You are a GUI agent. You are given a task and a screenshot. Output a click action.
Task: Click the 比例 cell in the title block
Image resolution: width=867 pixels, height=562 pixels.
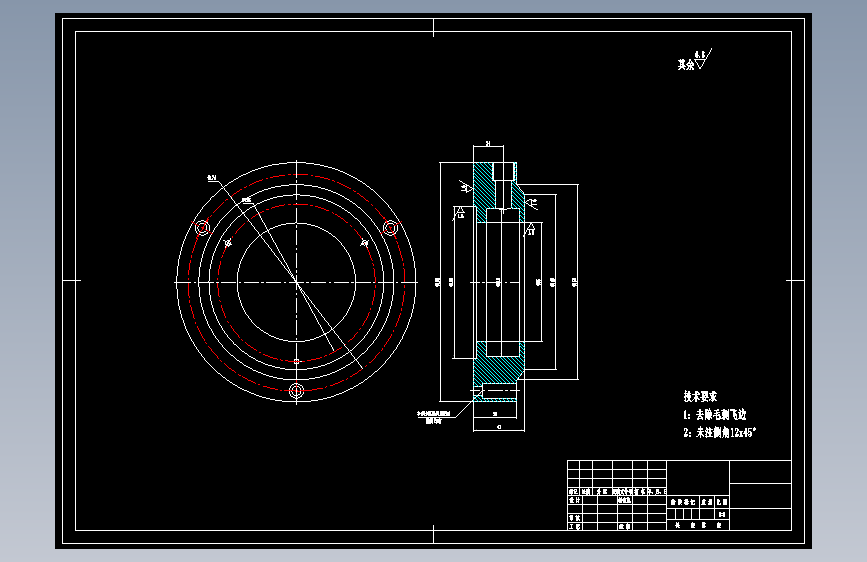pos(722,502)
